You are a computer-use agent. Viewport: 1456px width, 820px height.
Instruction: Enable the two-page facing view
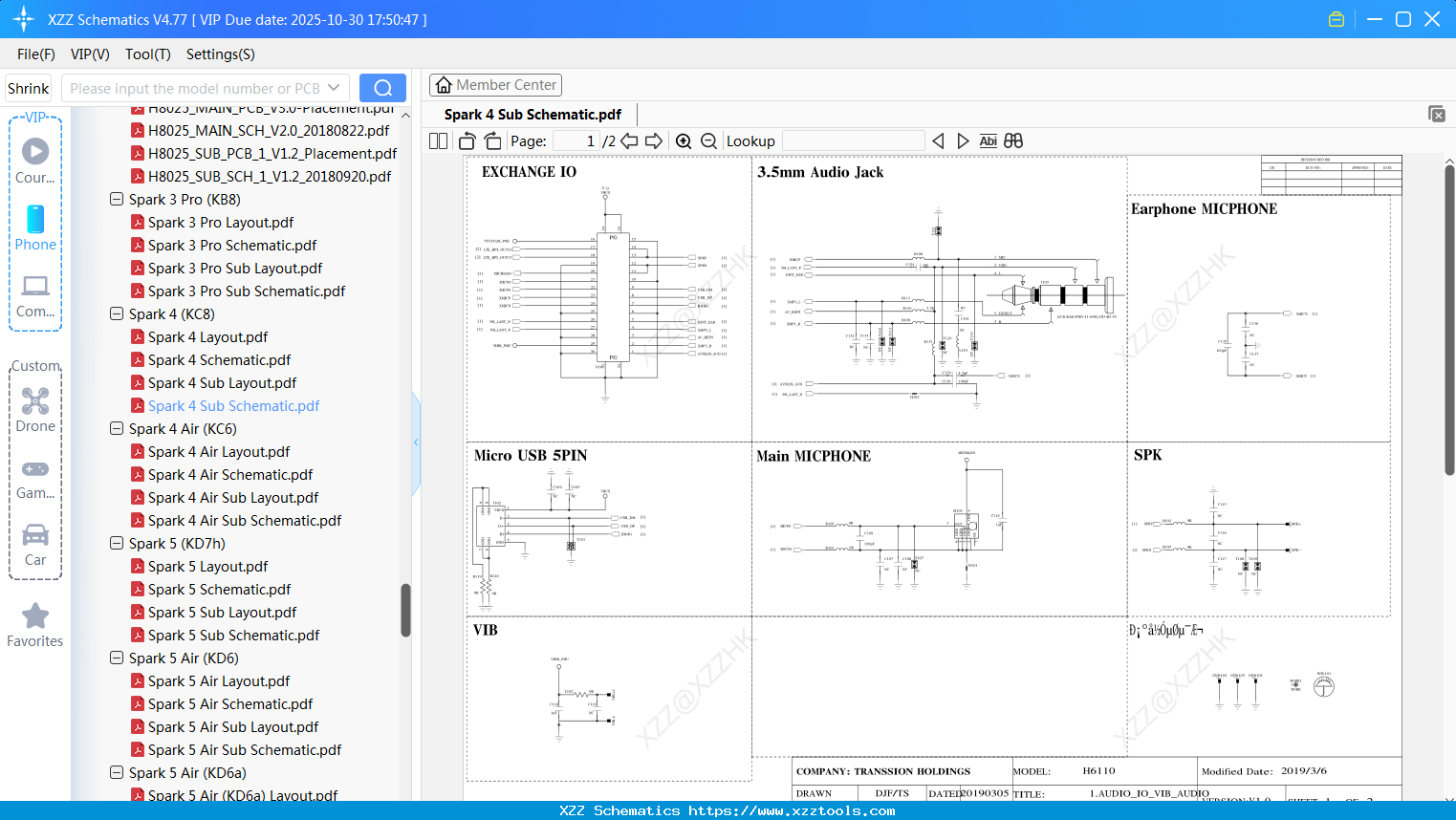[x=437, y=140]
